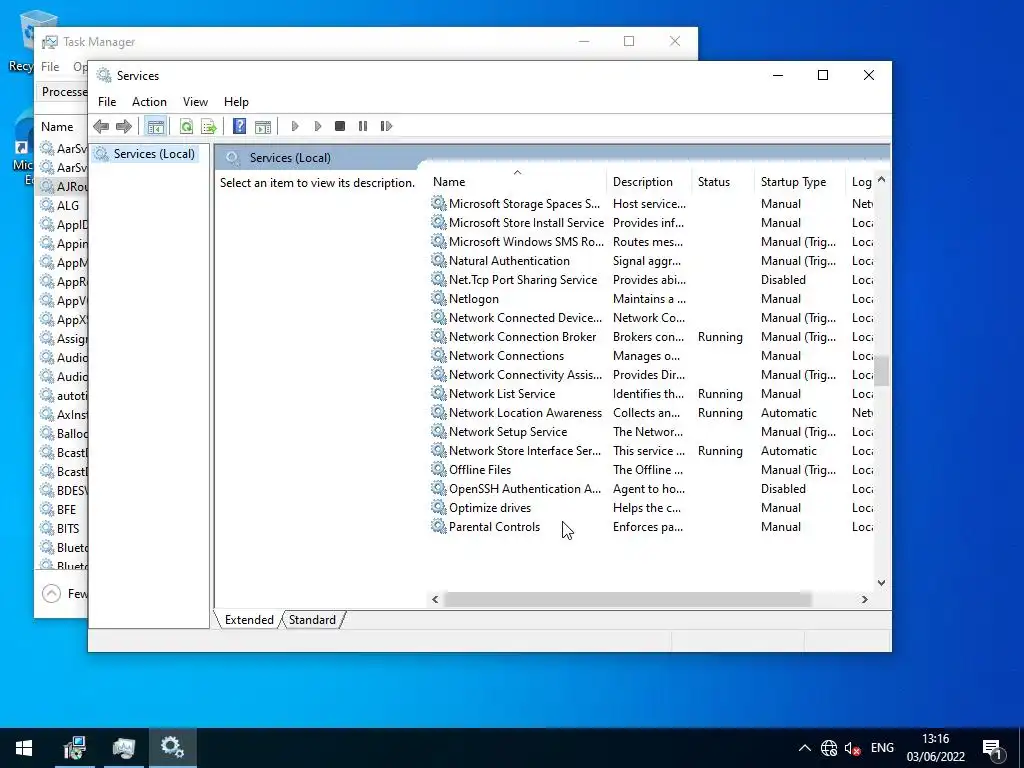Click the Services gear icon on taskbar
Image resolution: width=1024 pixels, height=768 pixels.
(x=172, y=748)
